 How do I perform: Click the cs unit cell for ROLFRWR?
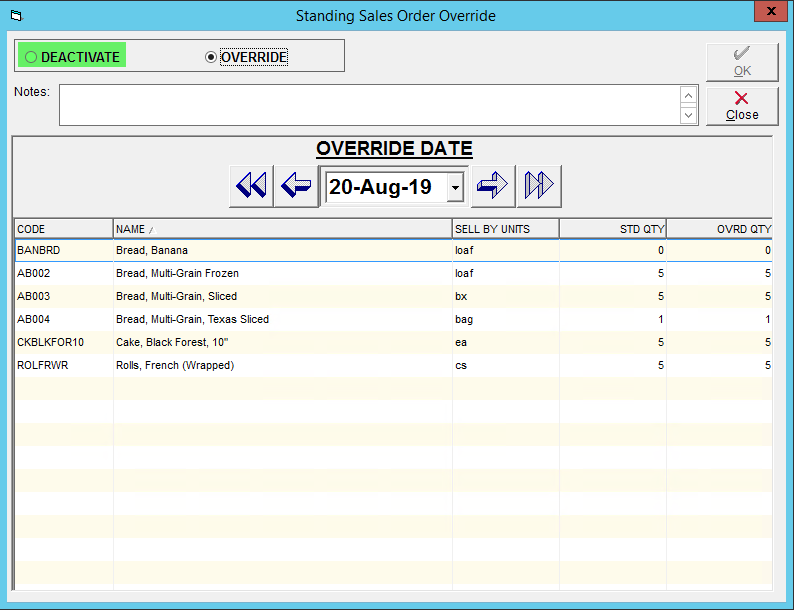click(505, 365)
